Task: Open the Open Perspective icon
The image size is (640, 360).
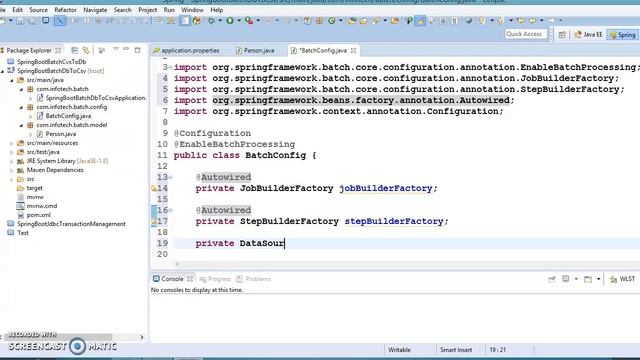Action: 562,35
